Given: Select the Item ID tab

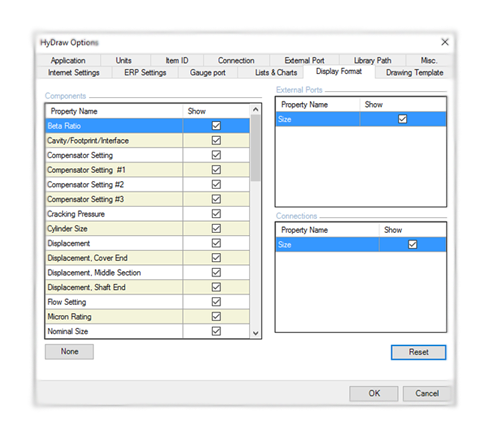Looking at the screenshot, I should [177, 60].
